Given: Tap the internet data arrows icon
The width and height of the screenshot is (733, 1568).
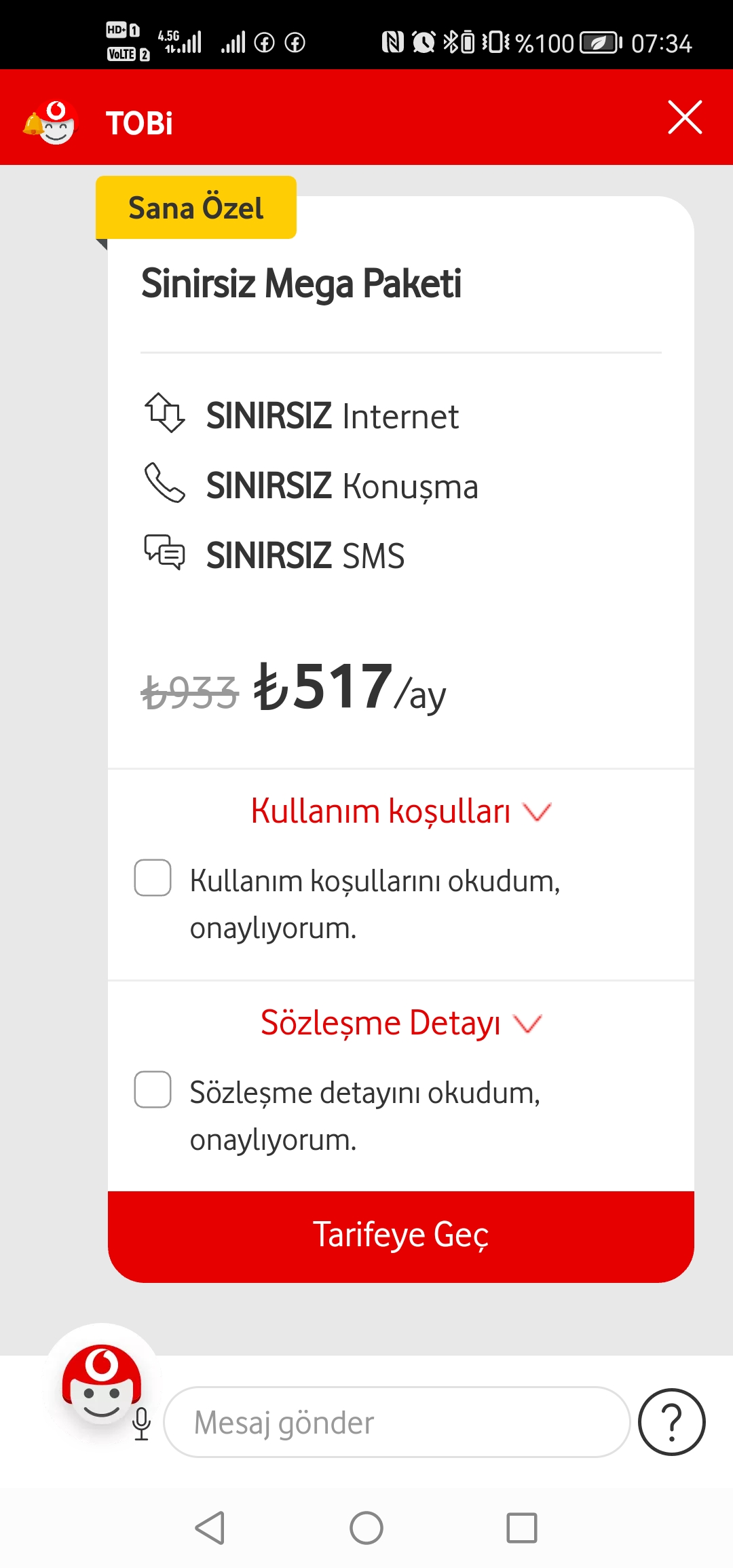Looking at the screenshot, I should [x=164, y=413].
